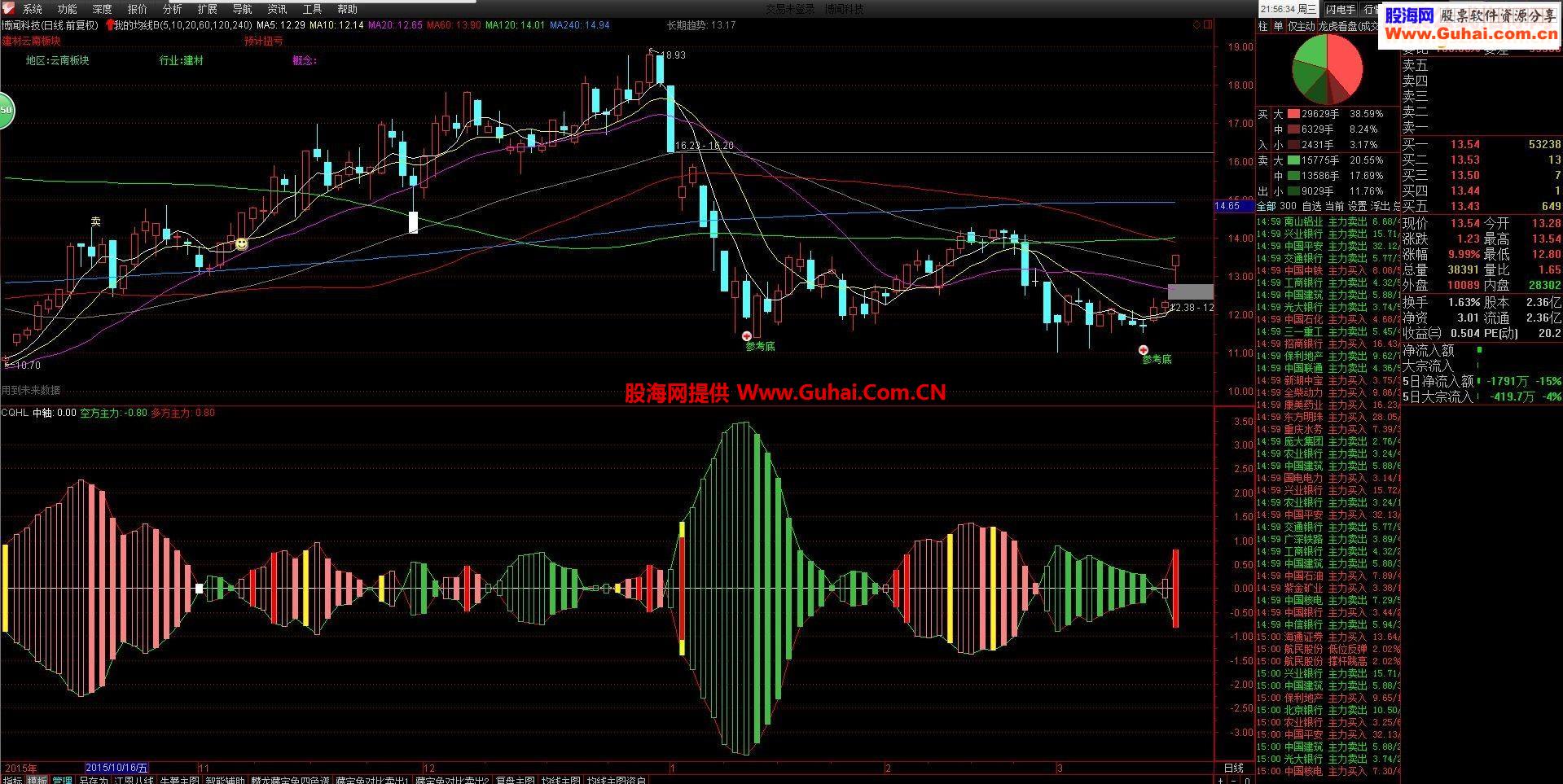
Task: Click the green 50 circle badge
Action: click(x=5, y=111)
